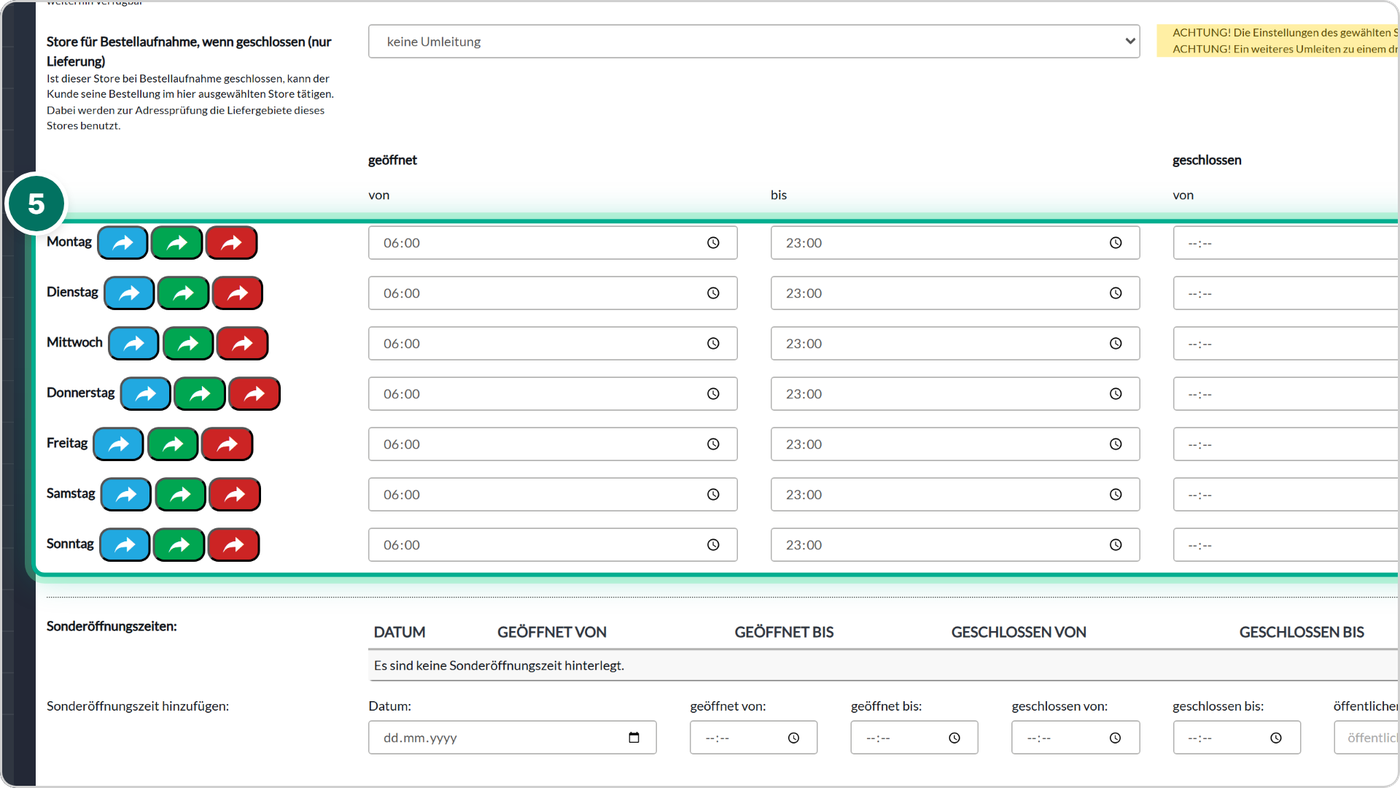Screen dimensions: 1400x788
Task: Click the green arrow button for Donnerstag
Action: pos(200,394)
